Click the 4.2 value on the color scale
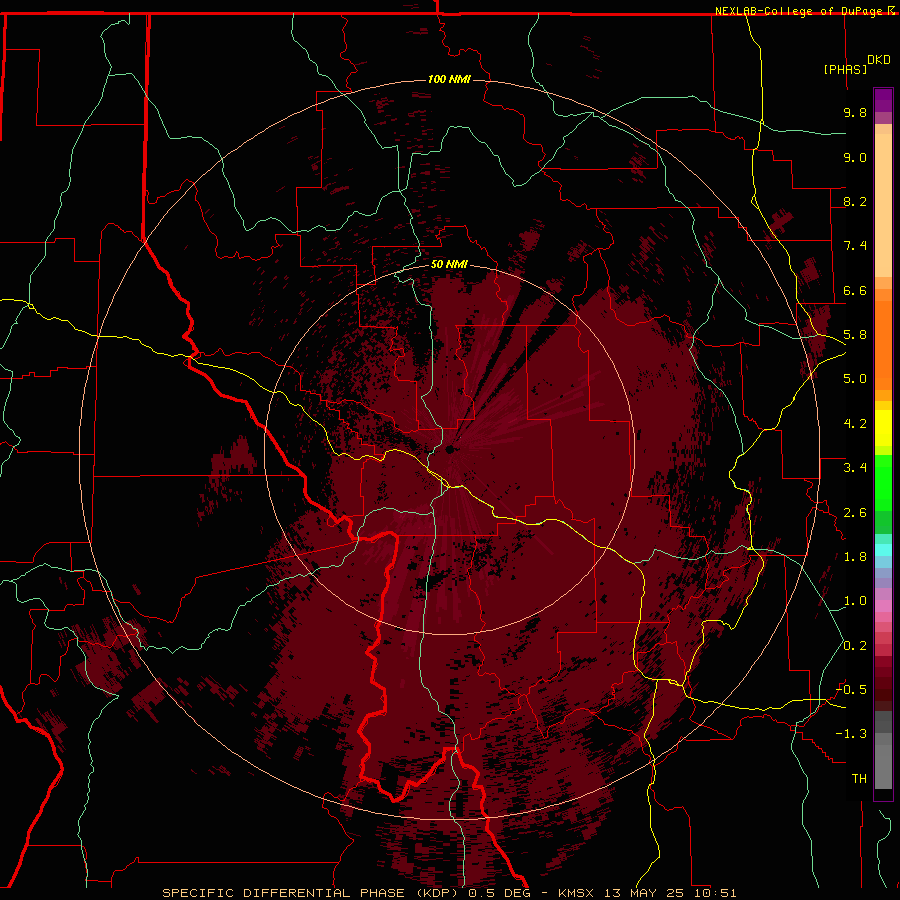 [x=855, y=424]
